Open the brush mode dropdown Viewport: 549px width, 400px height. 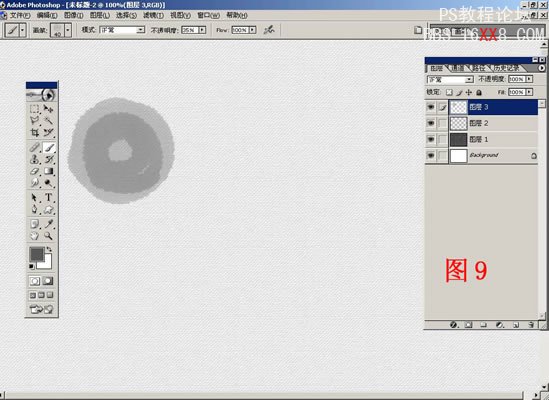122,30
